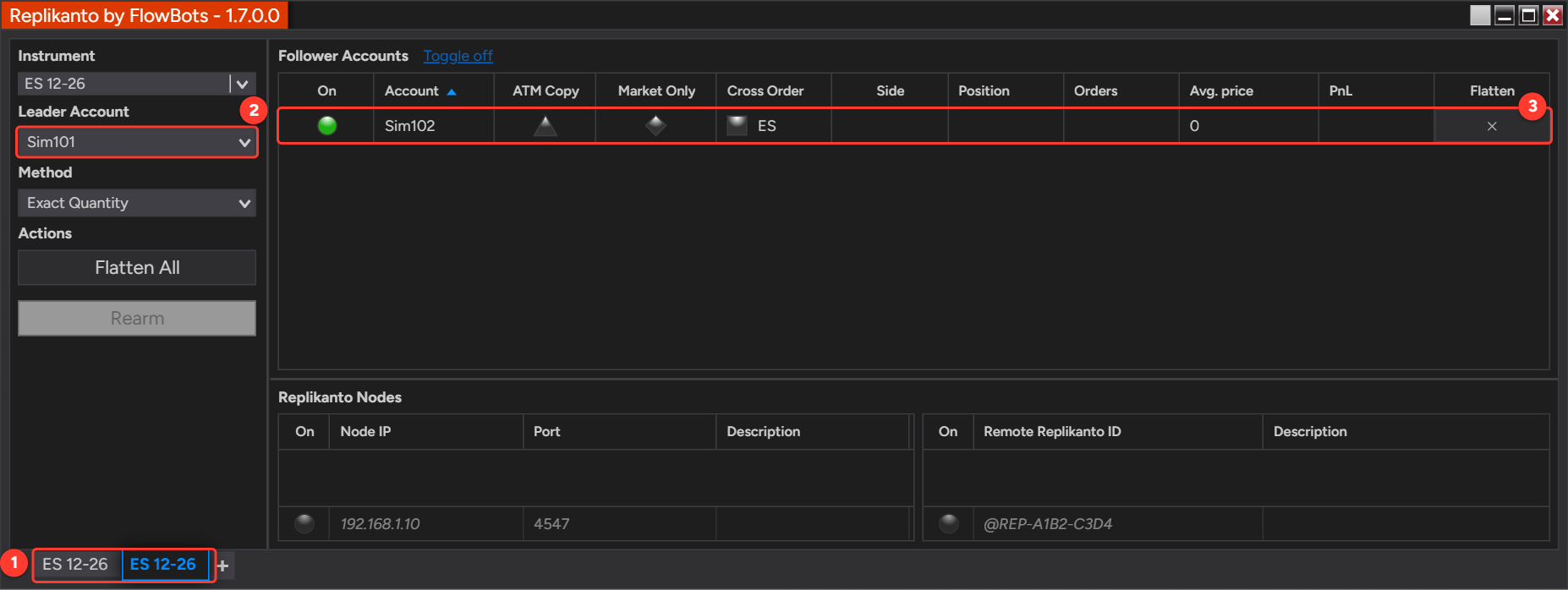Image resolution: width=1568 pixels, height=590 pixels.
Task: Close the Replikanto window
Action: pos(1553,15)
